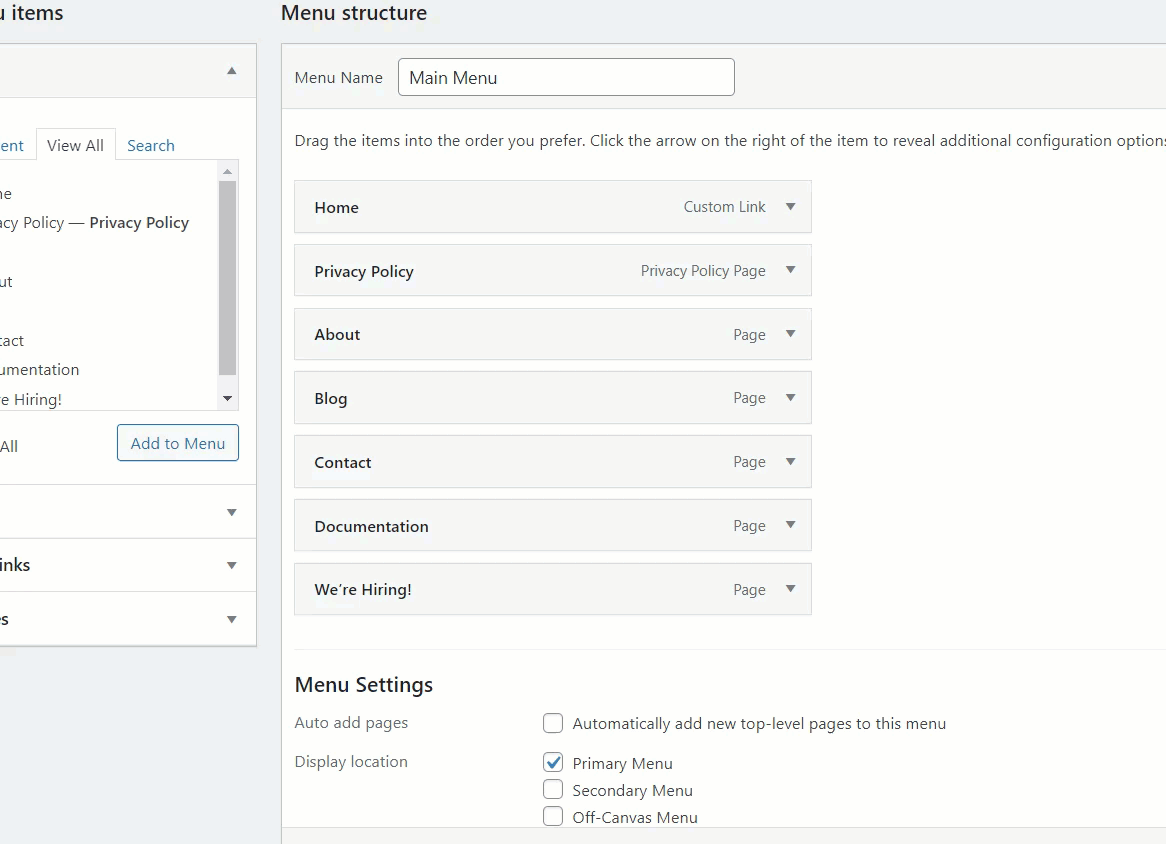This screenshot has height=844, width=1166.
Task: Expand the bottom left collapsed panel arrow
Action: [x=231, y=619]
